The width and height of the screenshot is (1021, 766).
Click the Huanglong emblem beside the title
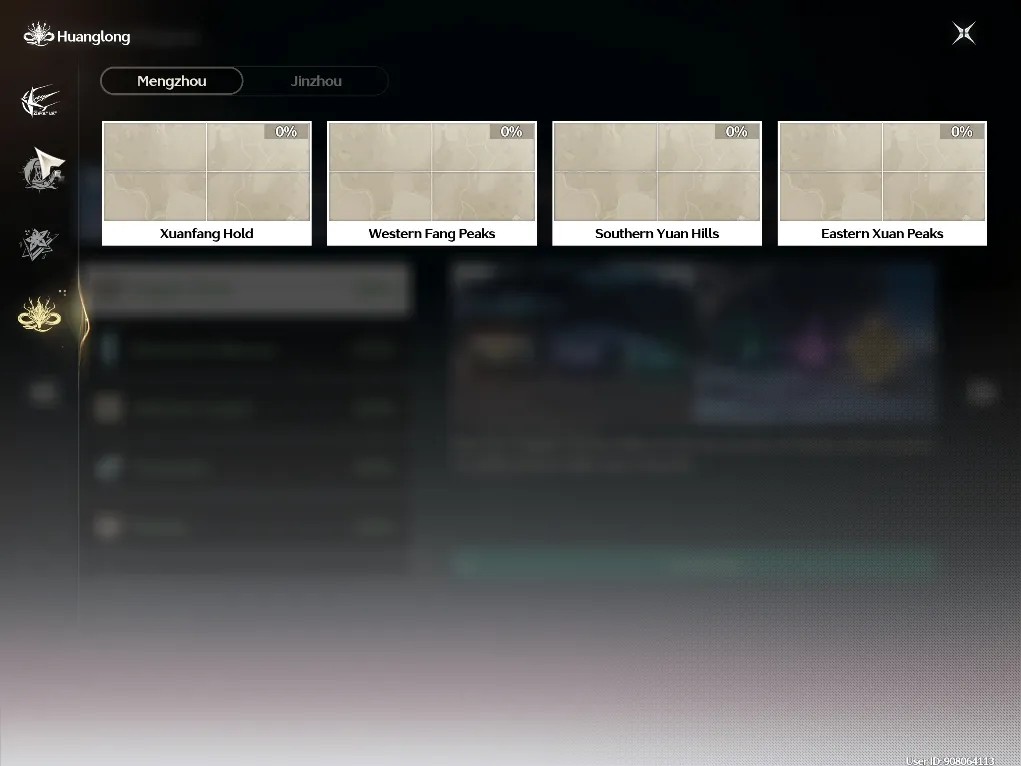click(x=38, y=34)
